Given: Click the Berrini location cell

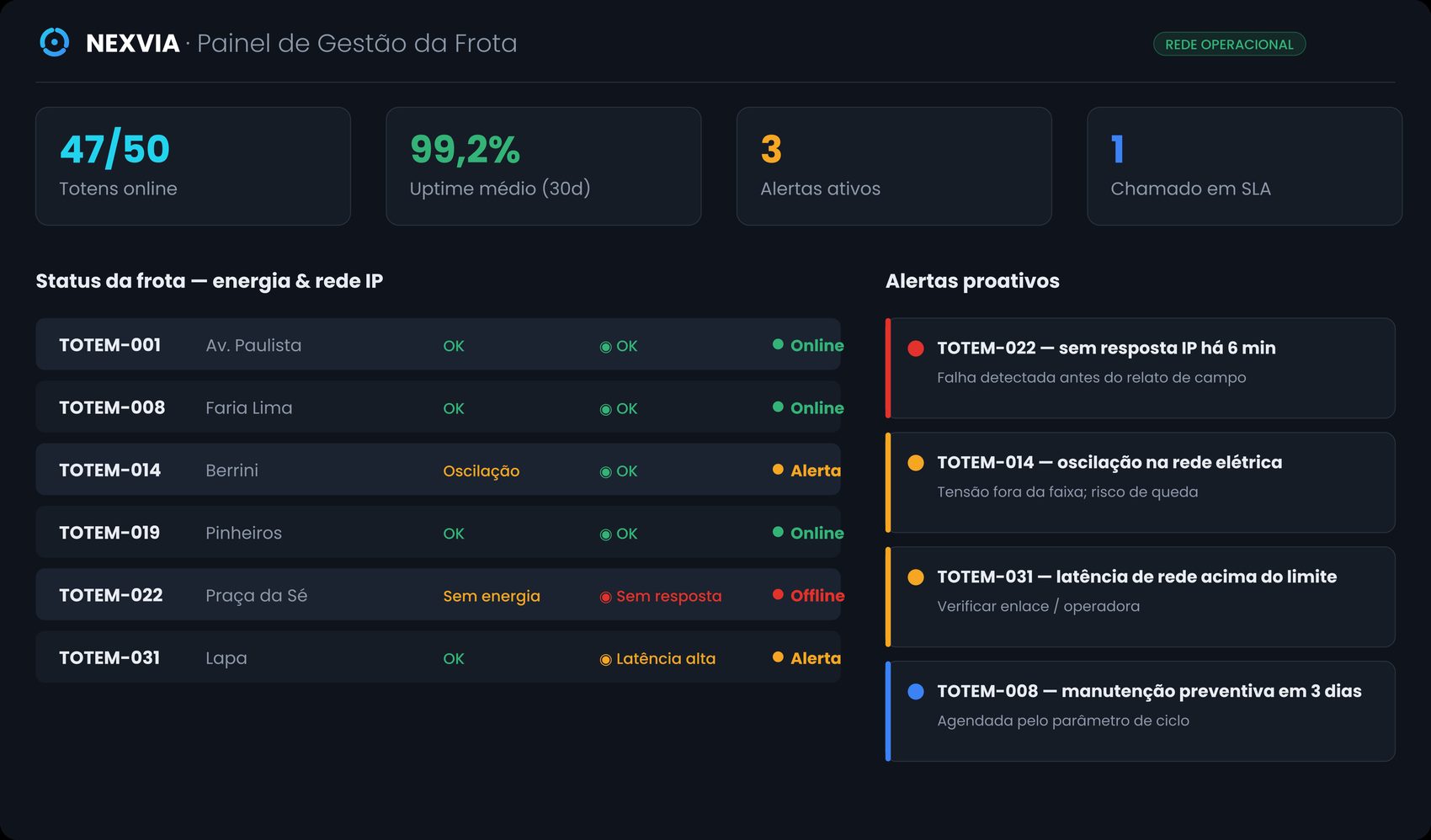Looking at the screenshot, I should point(231,471).
